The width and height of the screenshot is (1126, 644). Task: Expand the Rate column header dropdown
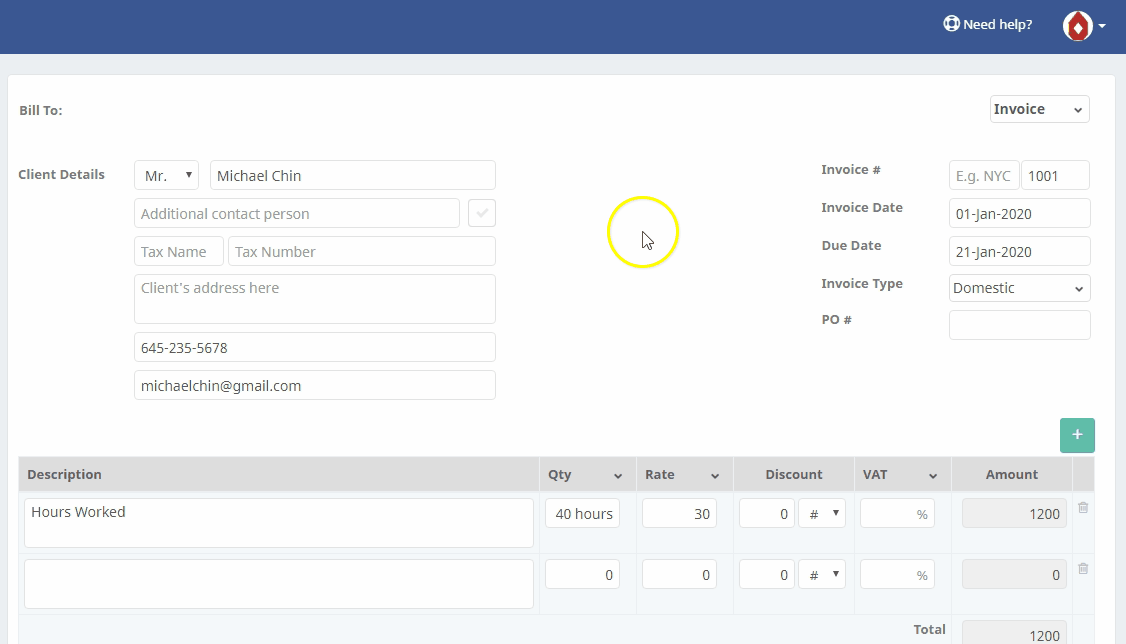[x=715, y=475]
